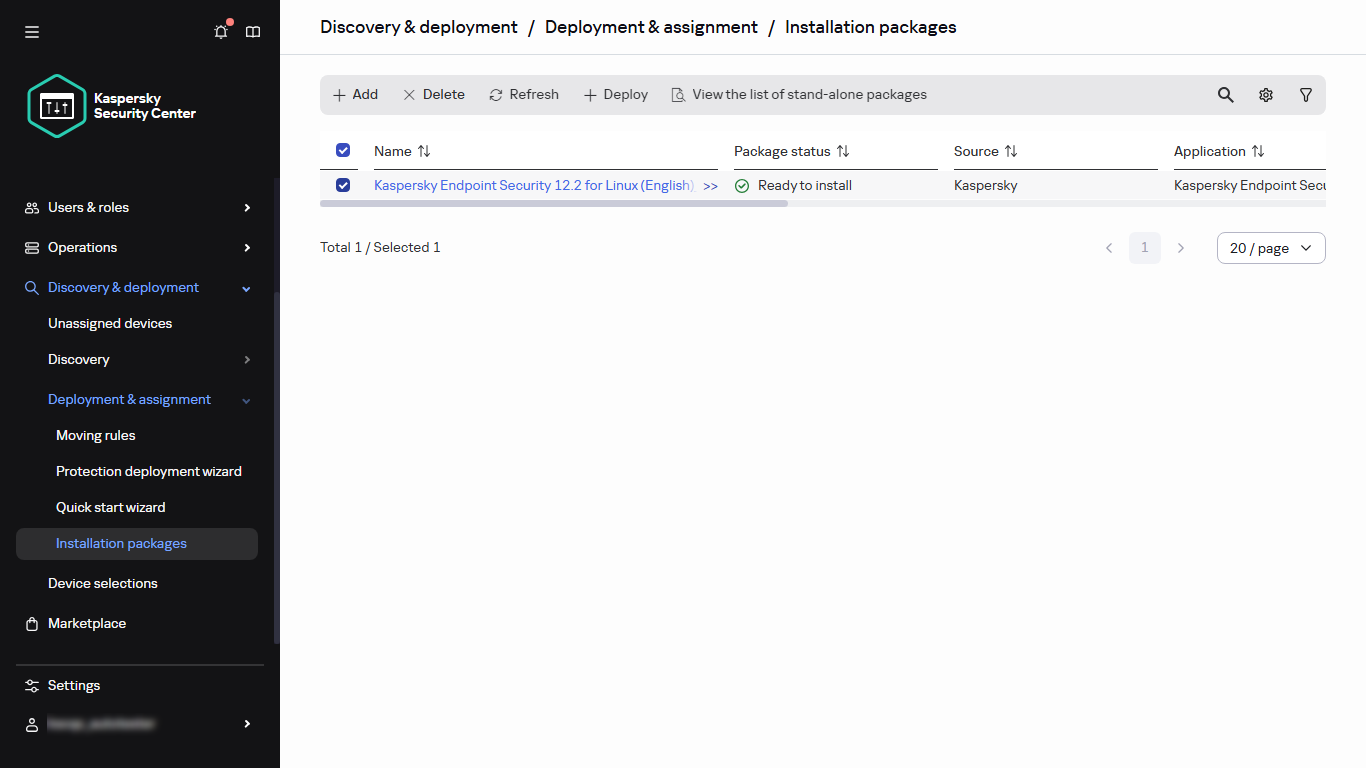The image size is (1366, 768).
Task: Open the notification bell panel
Action: (x=220, y=31)
